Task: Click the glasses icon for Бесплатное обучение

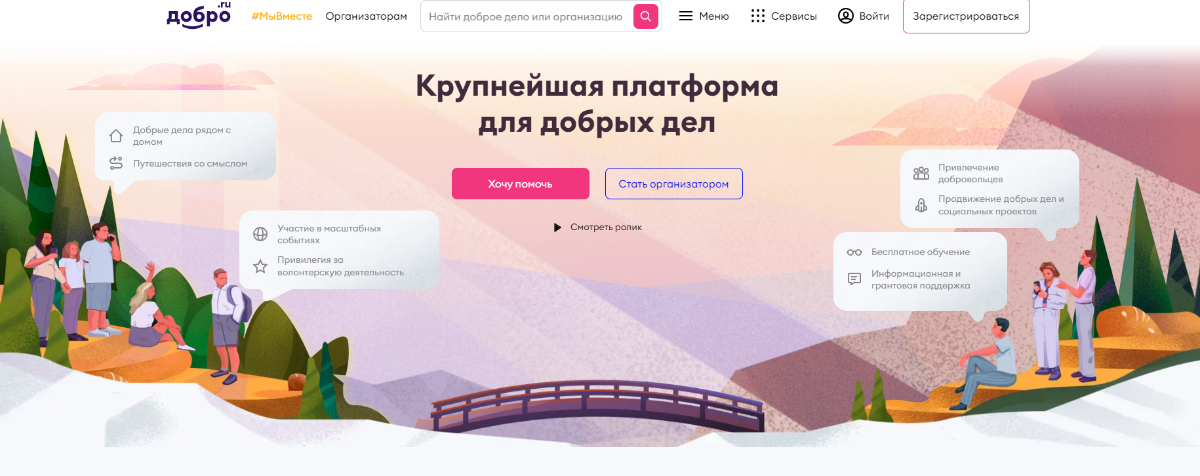Action: [x=854, y=252]
